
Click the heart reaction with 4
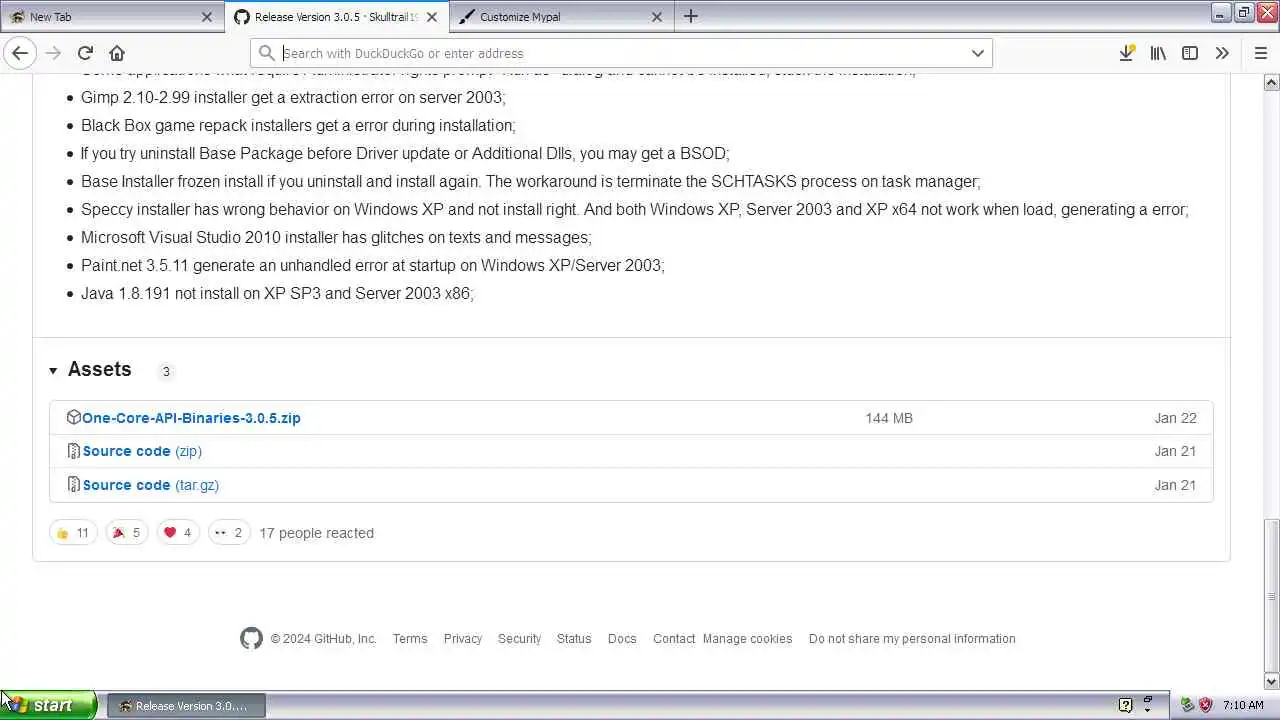tap(178, 533)
